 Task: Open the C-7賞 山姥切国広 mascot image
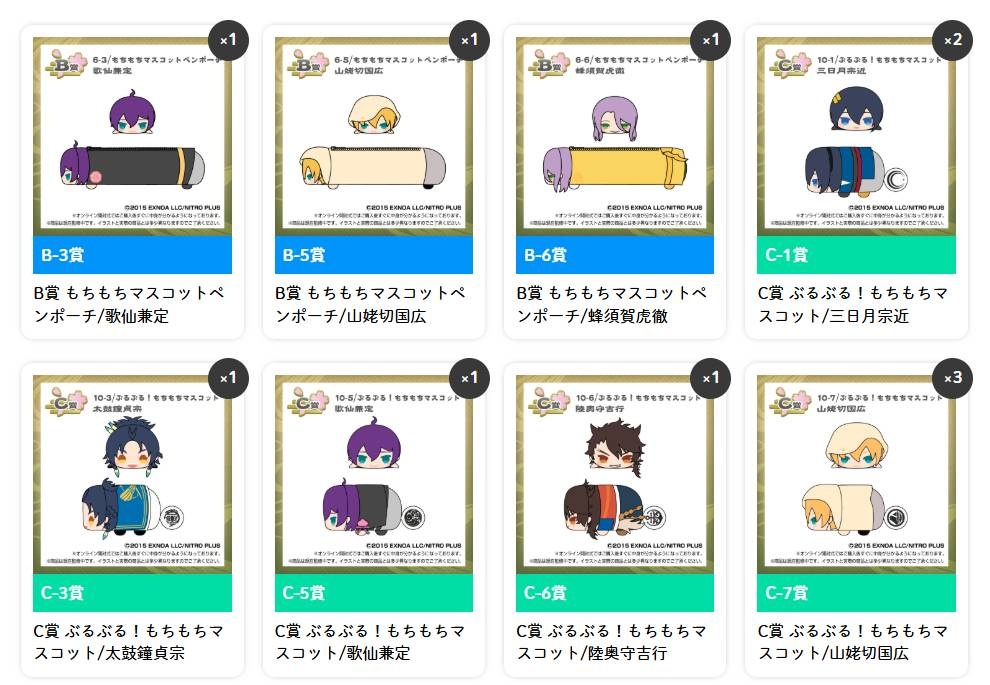coord(856,474)
